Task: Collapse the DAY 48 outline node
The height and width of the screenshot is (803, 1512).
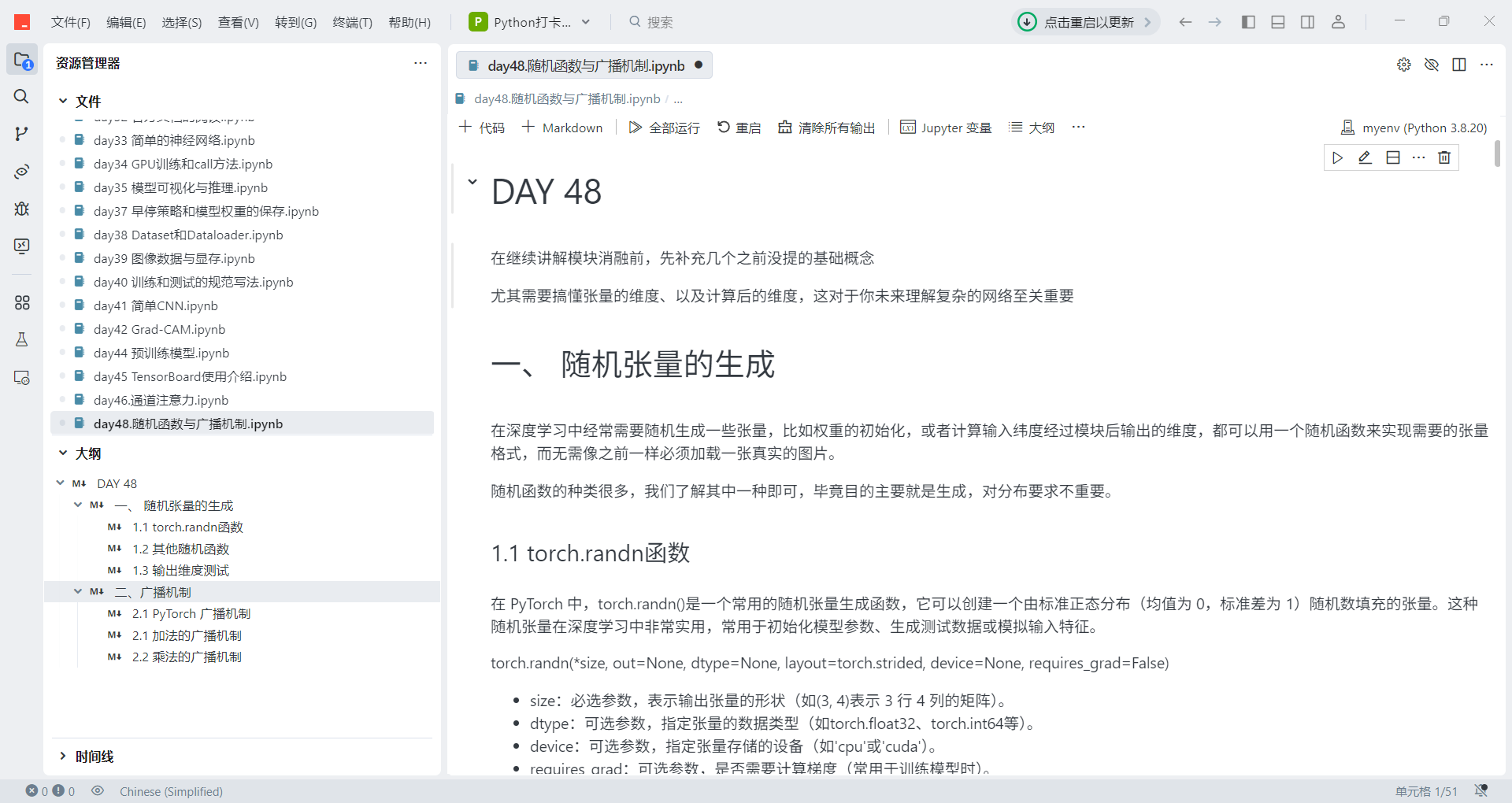Action: (x=60, y=483)
